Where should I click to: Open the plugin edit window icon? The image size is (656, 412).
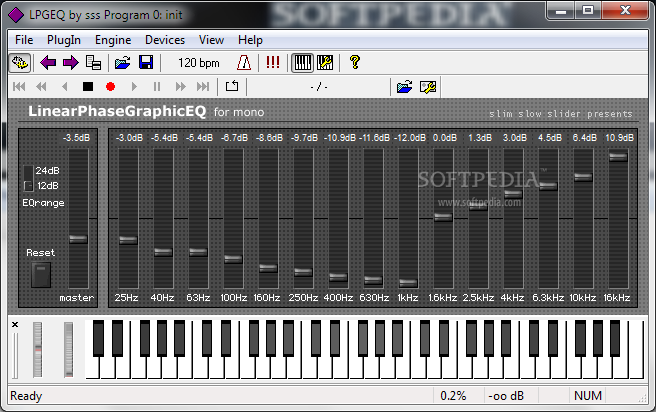(20, 63)
